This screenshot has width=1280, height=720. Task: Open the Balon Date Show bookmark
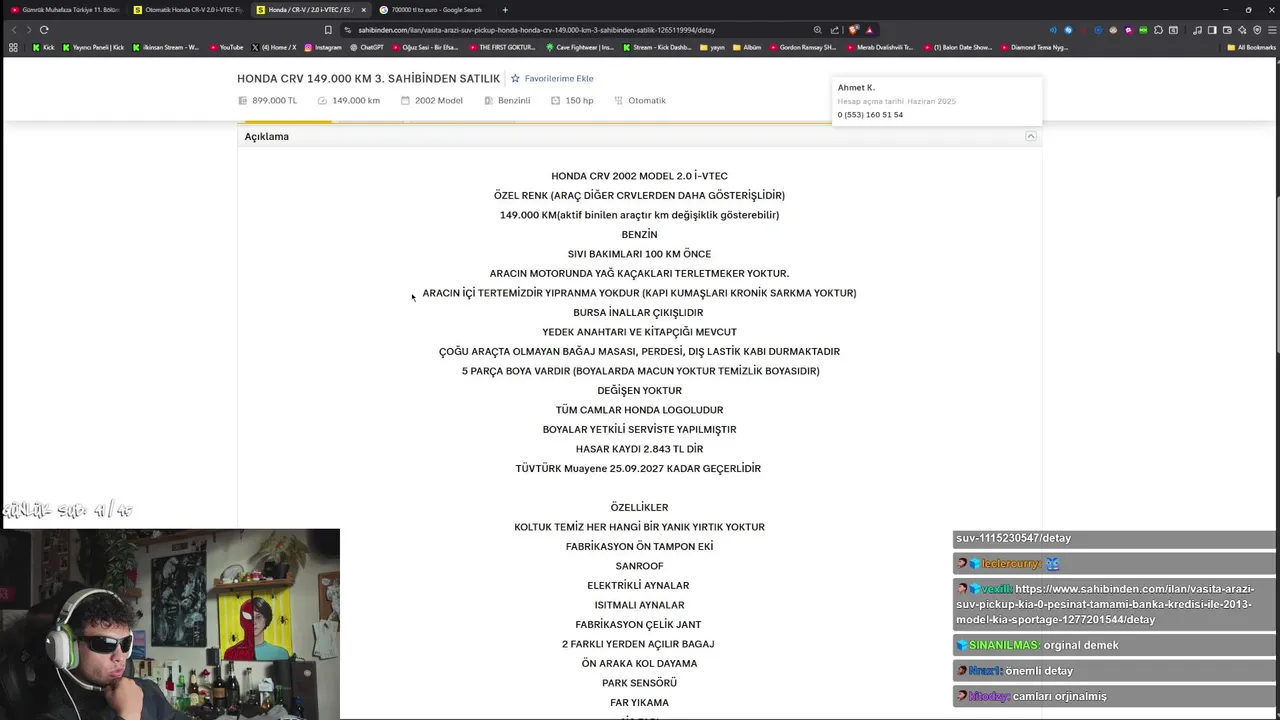pyautogui.click(x=957, y=47)
